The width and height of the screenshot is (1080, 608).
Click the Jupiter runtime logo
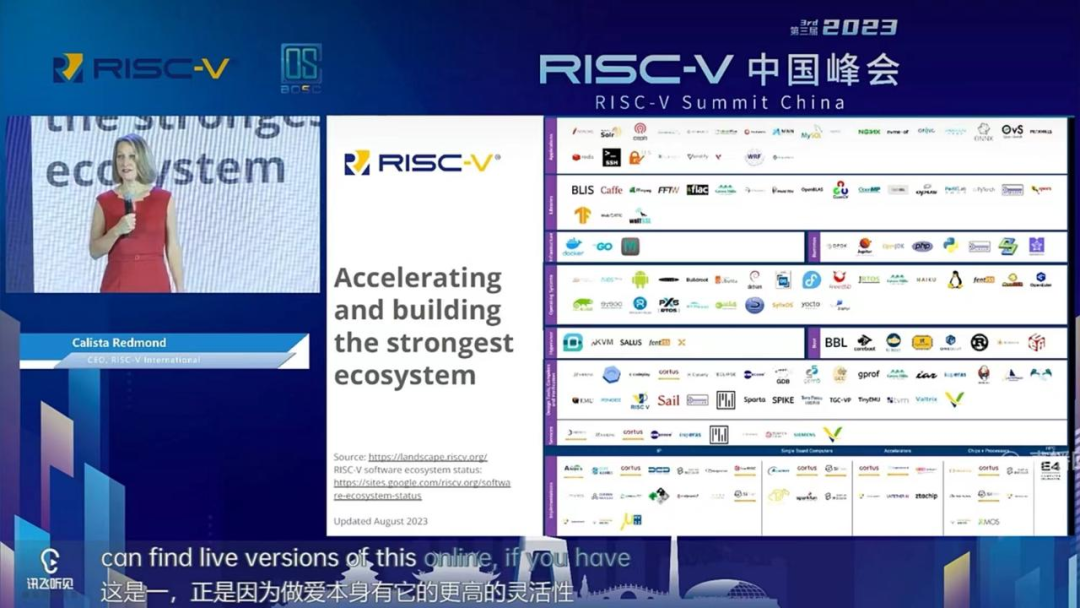[864, 246]
